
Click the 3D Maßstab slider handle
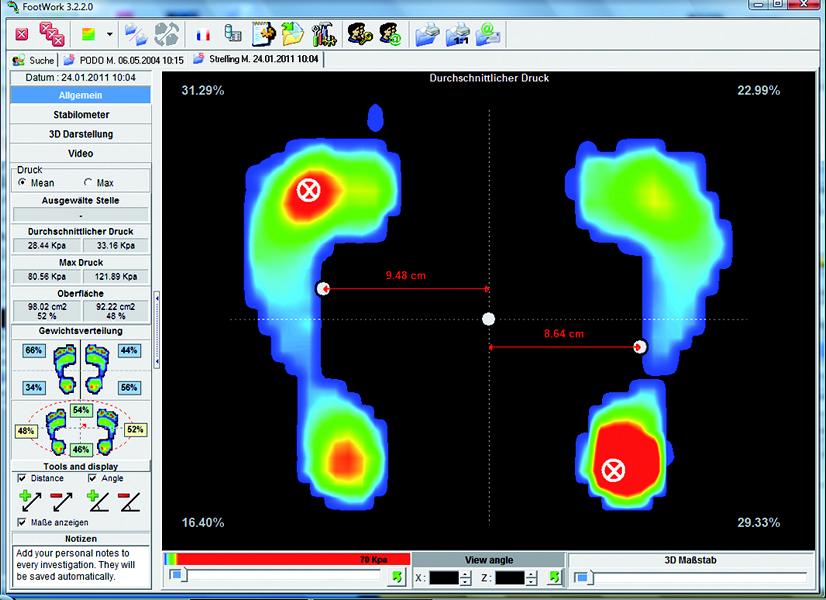(x=581, y=577)
